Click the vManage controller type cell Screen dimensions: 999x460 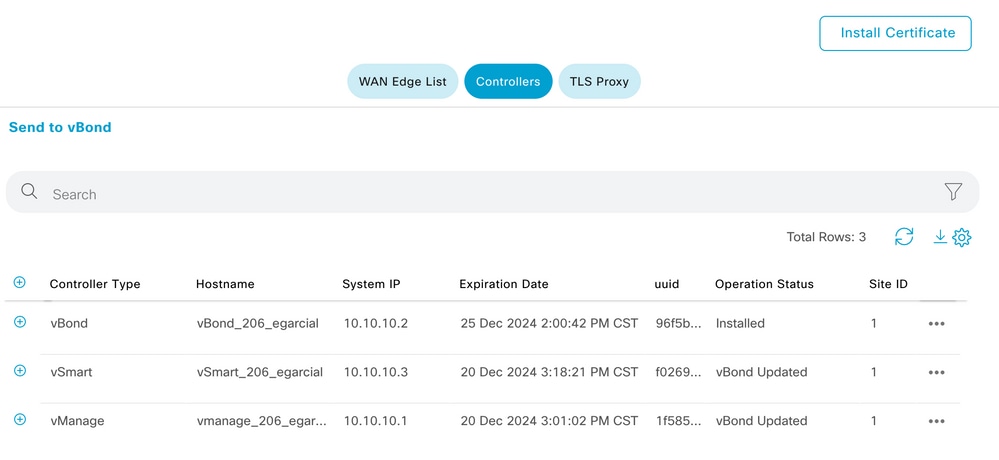click(77, 421)
